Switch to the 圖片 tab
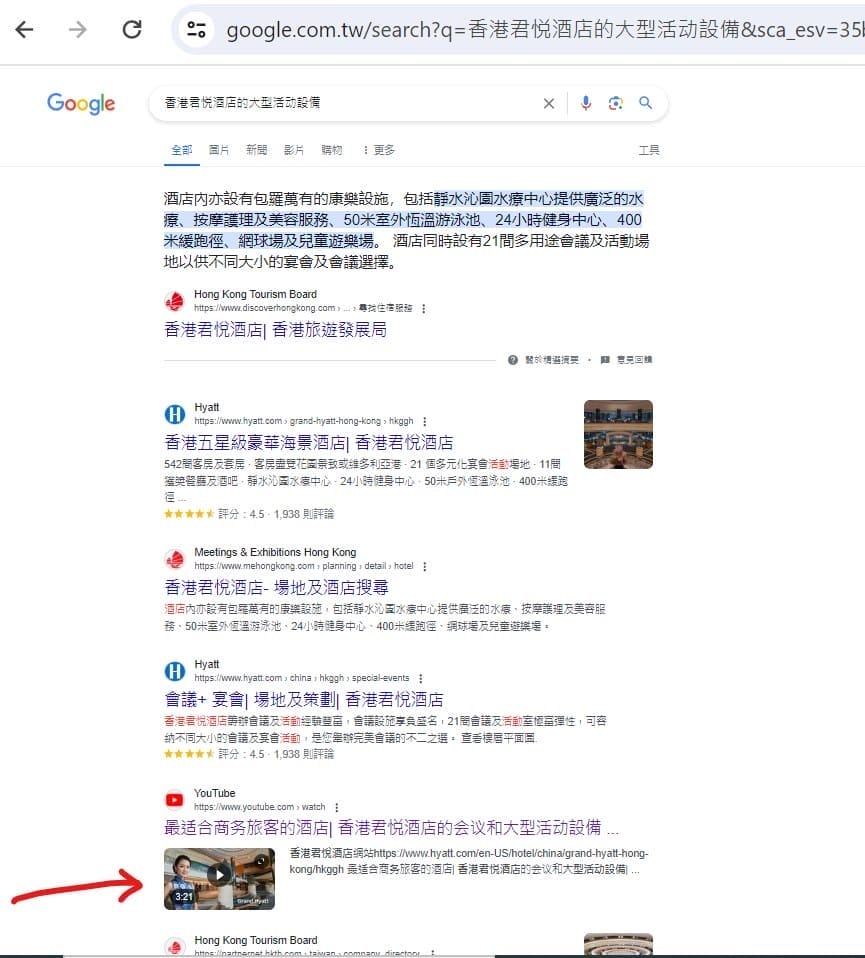The width and height of the screenshot is (865, 958). [x=219, y=150]
